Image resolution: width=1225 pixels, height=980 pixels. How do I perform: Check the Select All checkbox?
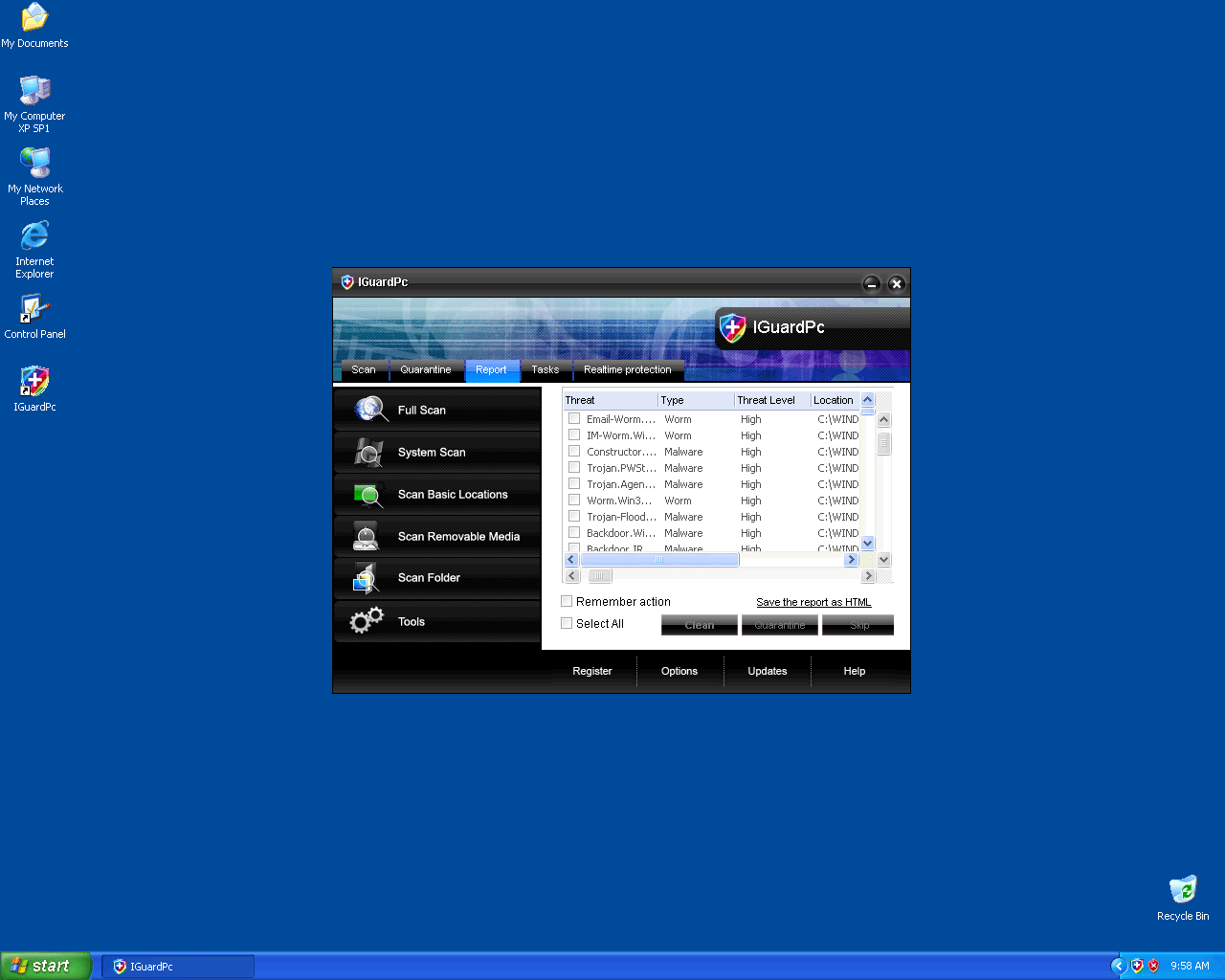click(567, 623)
